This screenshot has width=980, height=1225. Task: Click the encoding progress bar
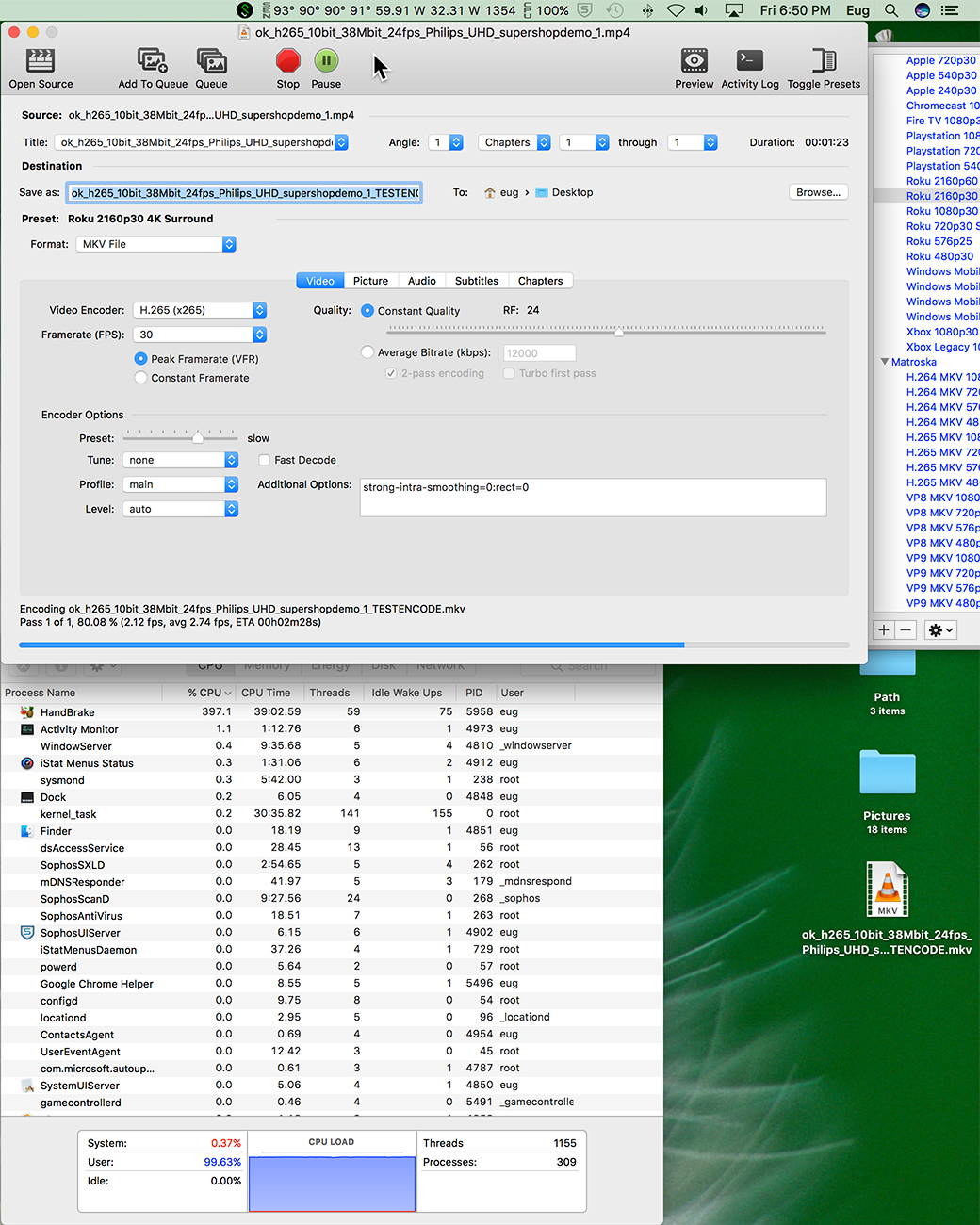point(434,645)
